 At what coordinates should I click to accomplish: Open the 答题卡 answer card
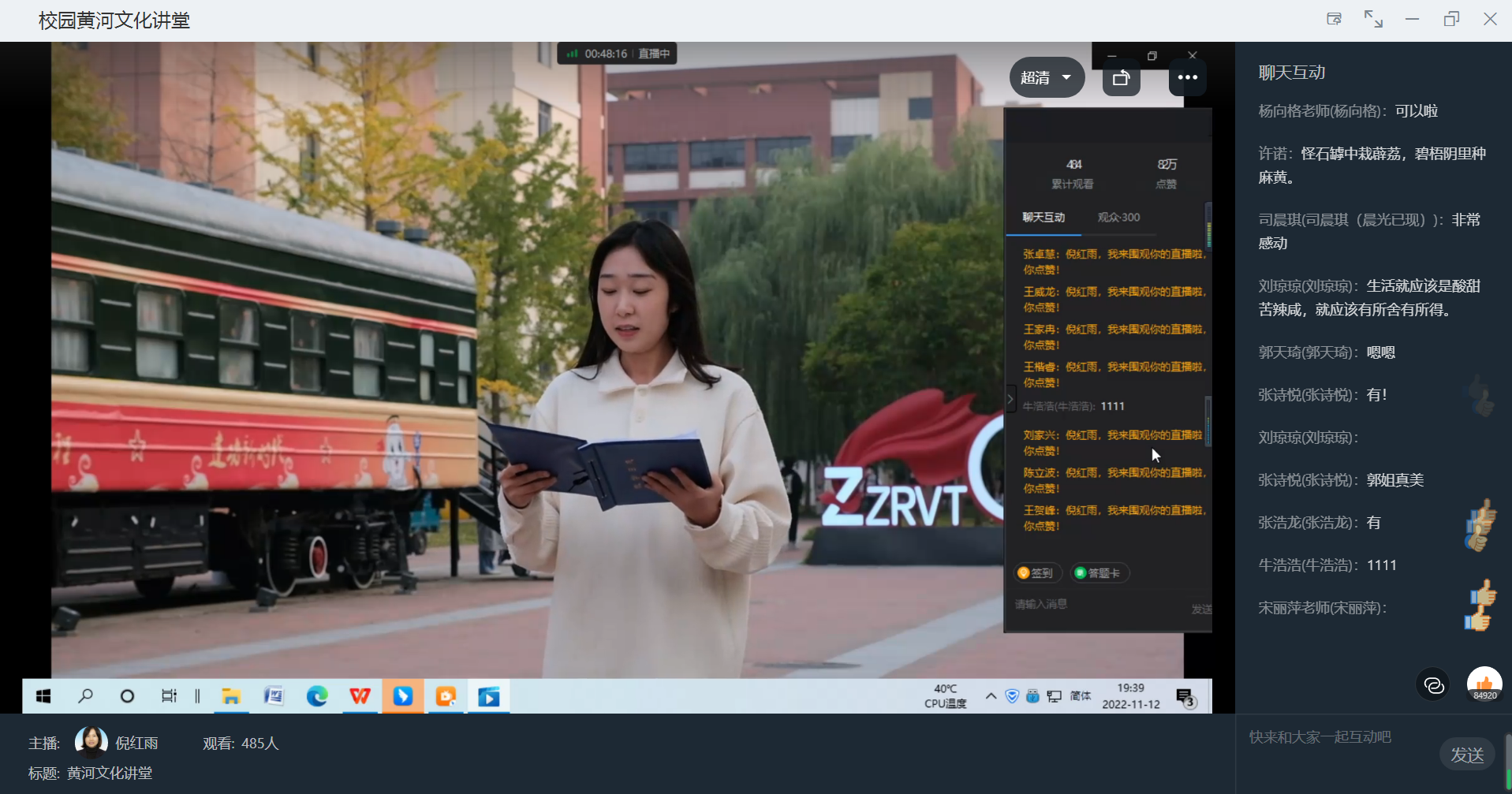coord(1099,573)
